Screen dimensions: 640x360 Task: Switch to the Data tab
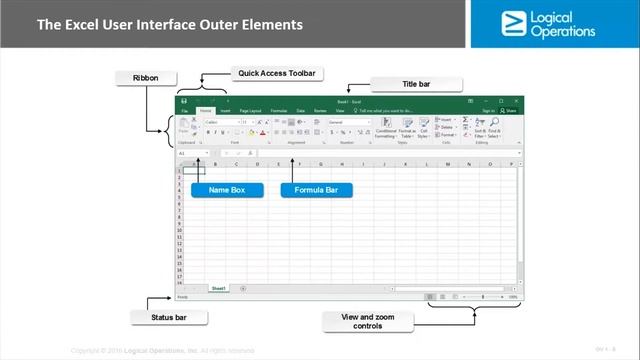click(x=301, y=111)
